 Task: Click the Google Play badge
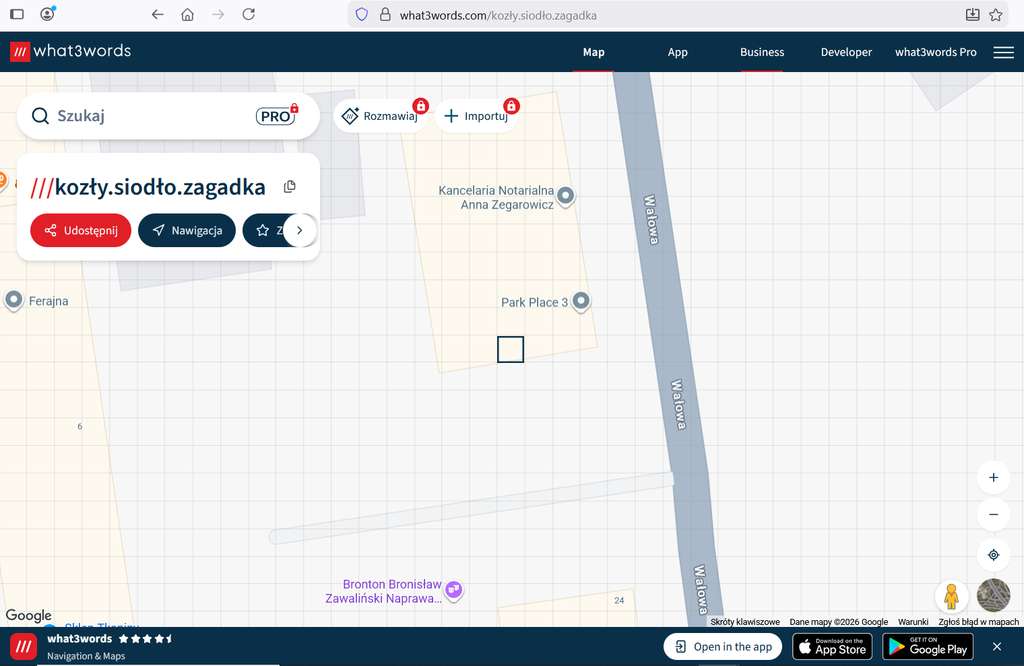click(928, 646)
